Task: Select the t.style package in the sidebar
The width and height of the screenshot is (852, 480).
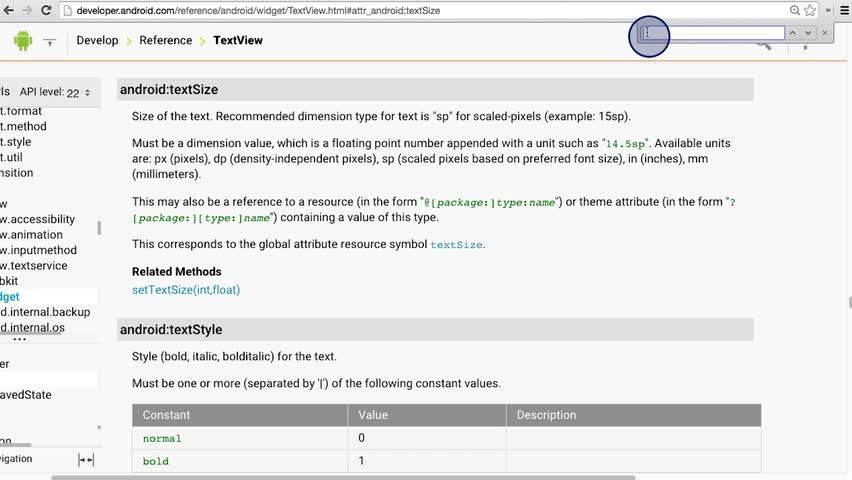Action: tap(16, 142)
